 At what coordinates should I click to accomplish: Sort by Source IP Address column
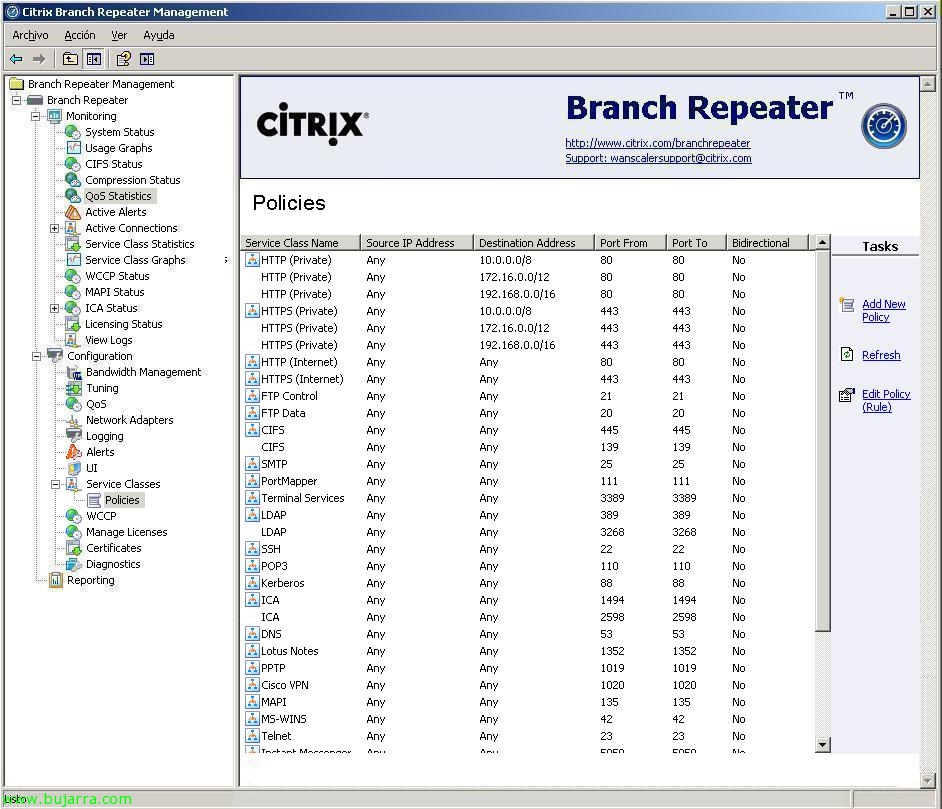click(416, 243)
